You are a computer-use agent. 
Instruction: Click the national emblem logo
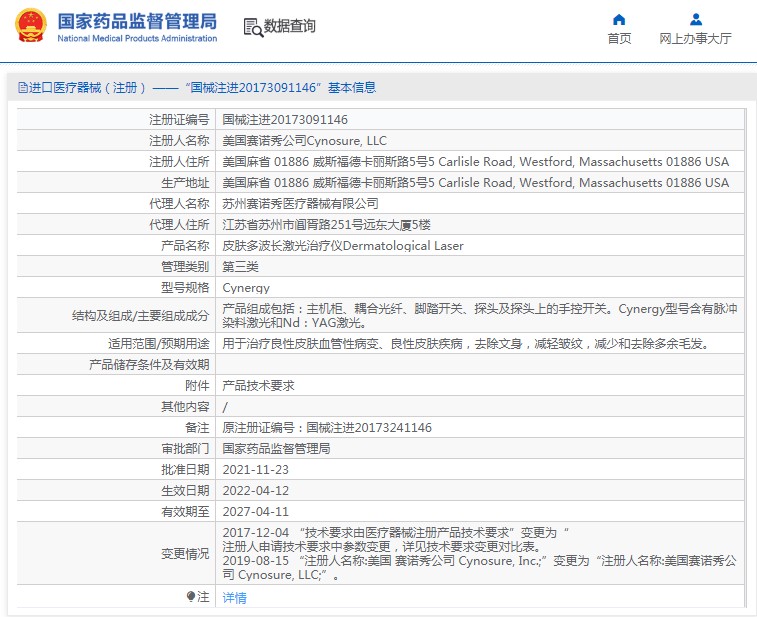coord(31,25)
